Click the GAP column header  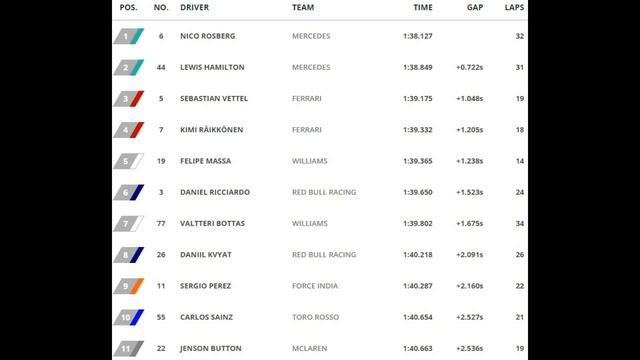coord(475,7)
